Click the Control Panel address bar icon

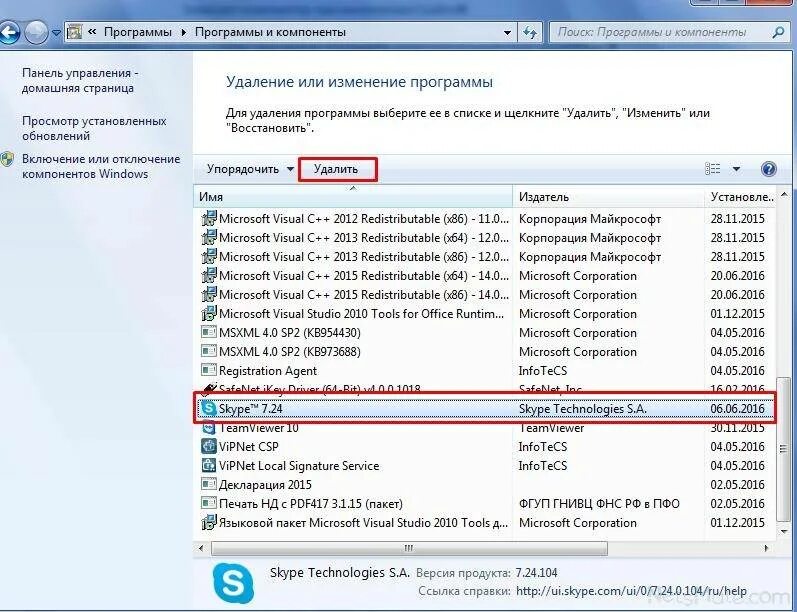coord(75,32)
